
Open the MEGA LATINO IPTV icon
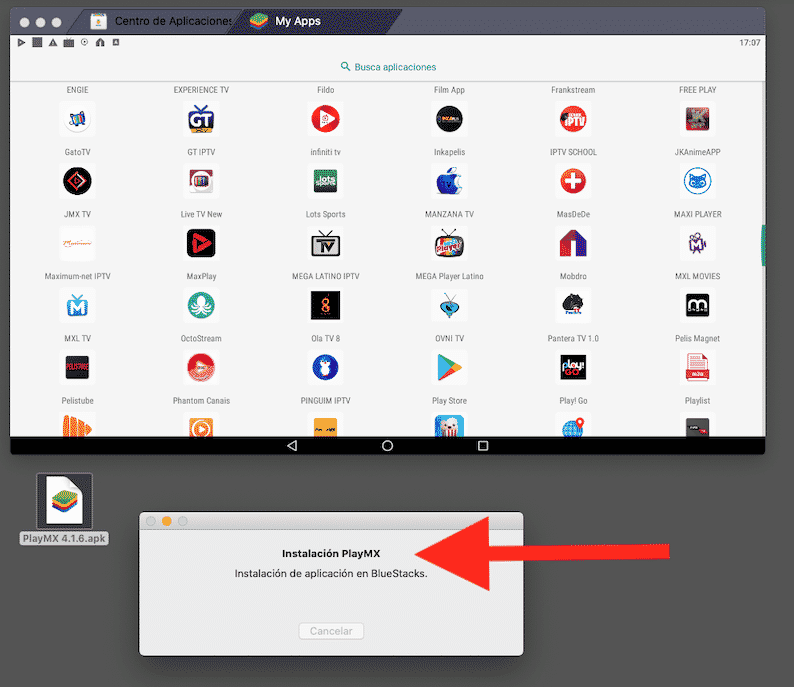tap(325, 244)
